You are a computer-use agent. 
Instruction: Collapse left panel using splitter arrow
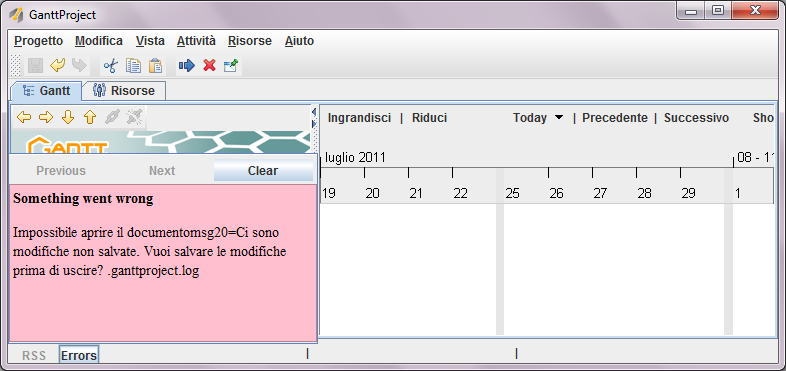(314, 112)
